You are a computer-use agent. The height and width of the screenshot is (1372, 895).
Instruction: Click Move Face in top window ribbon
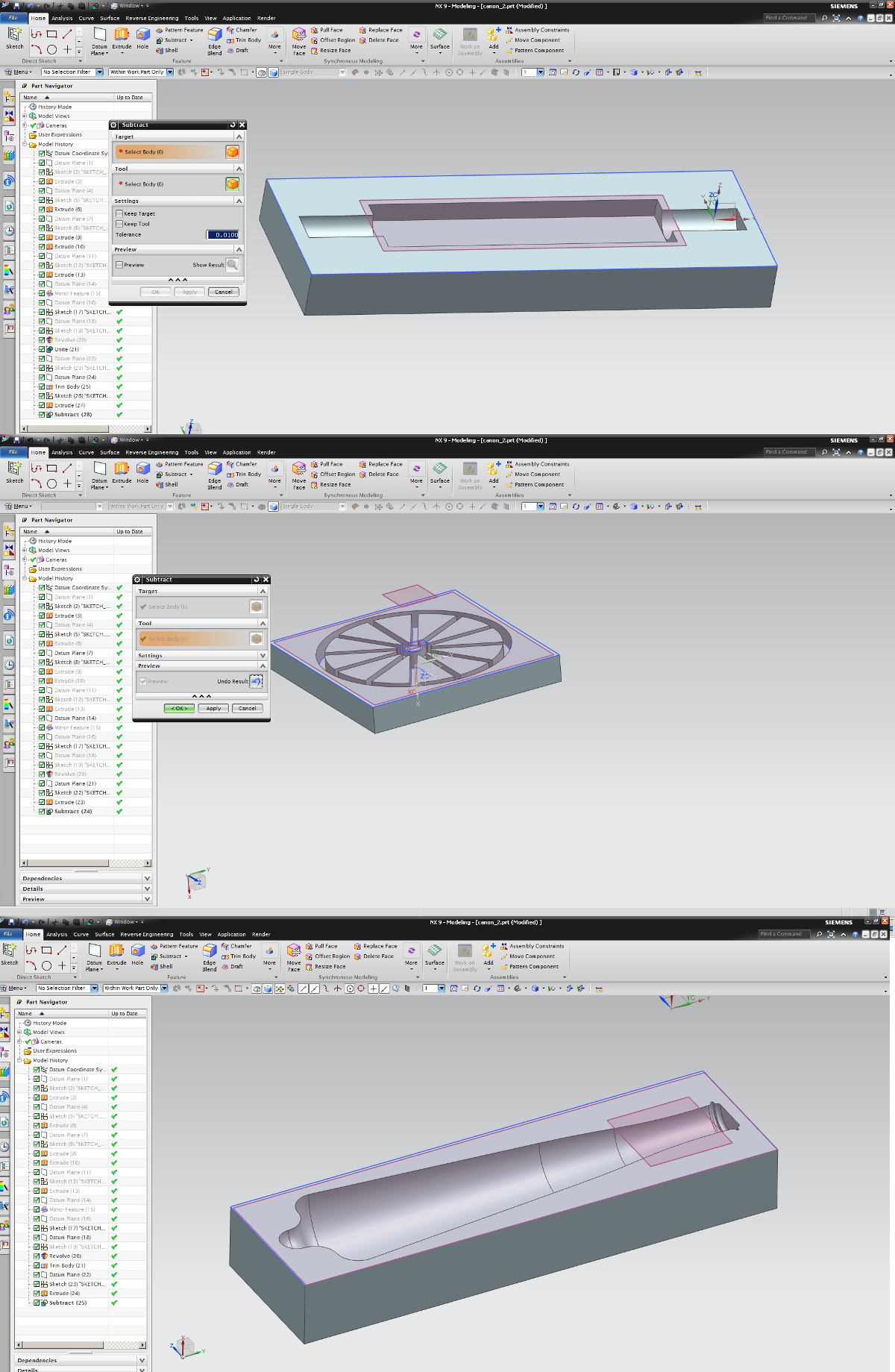299,41
